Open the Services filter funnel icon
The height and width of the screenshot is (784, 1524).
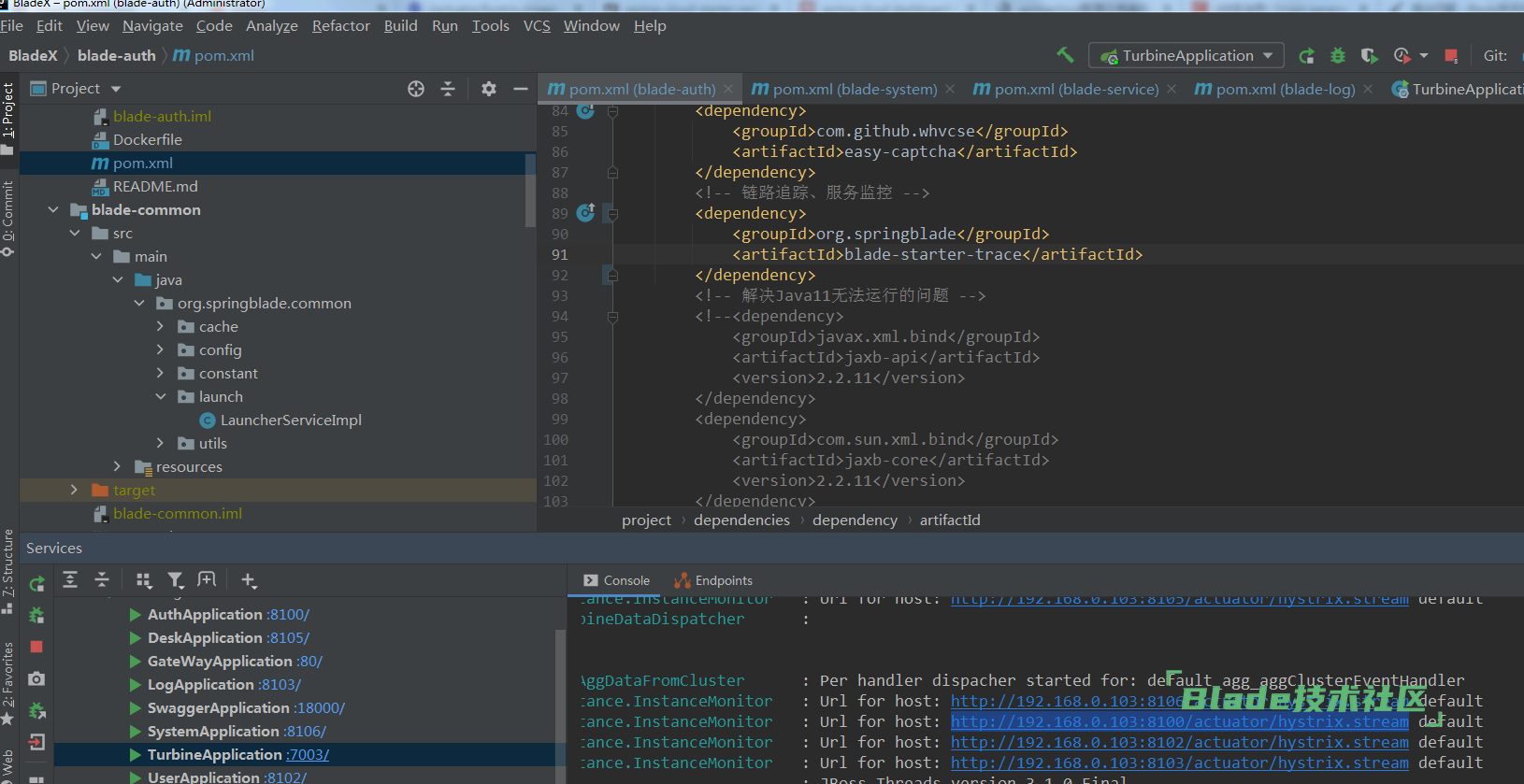[176, 580]
